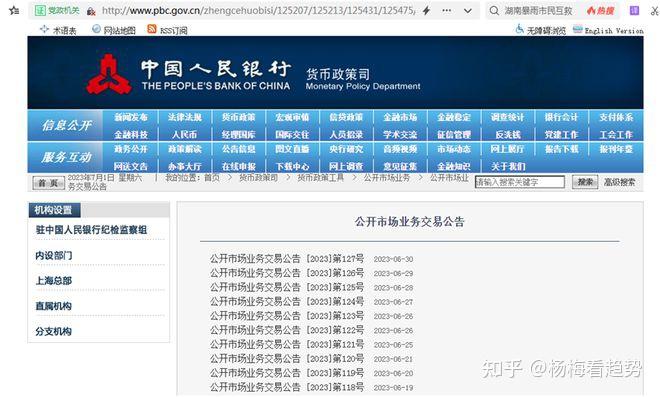This screenshot has width=660, height=397.
Task: Open 分支机构 in the sidebar
Action: tap(53, 331)
